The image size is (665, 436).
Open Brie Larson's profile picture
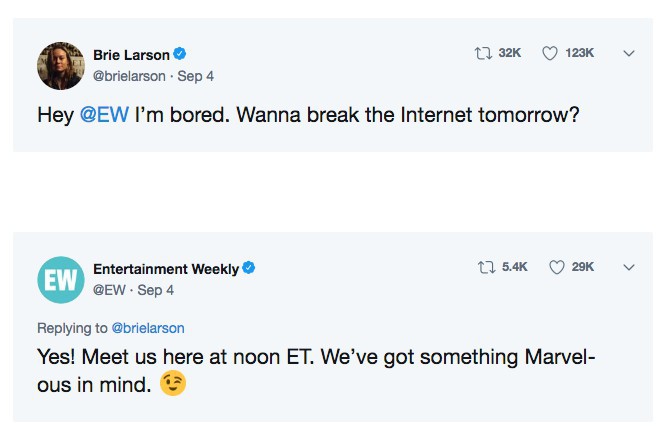point(61,66)
